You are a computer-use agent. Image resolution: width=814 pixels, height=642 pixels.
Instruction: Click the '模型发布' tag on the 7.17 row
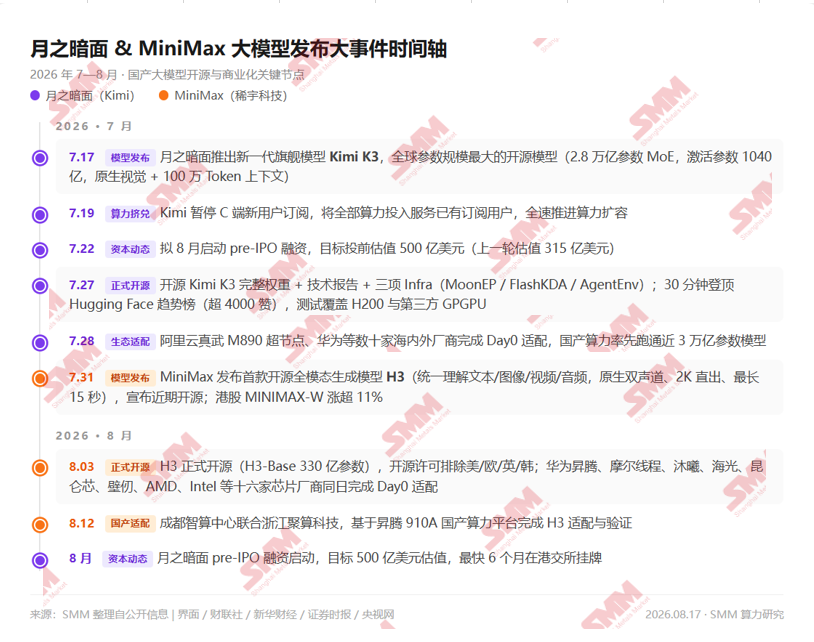pos(130,158)
